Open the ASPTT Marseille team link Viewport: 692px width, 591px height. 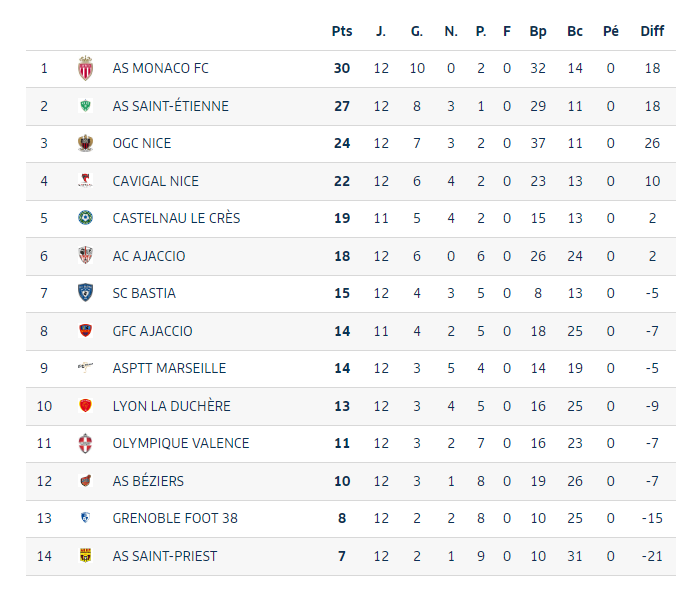click(169, 368)
